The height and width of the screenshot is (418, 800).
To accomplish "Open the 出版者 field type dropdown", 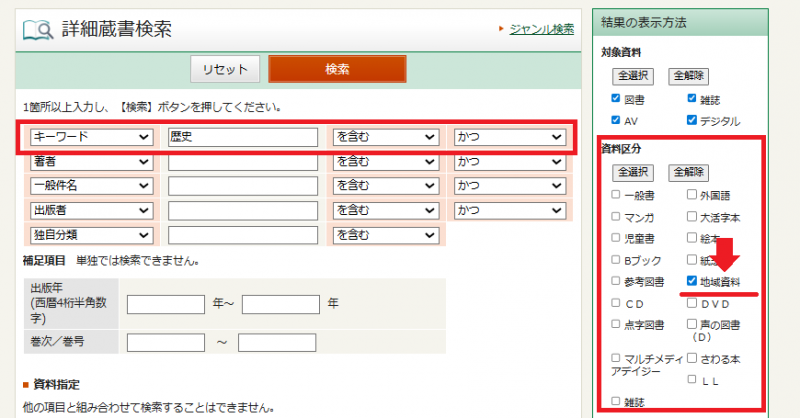I will click(91, 210).
